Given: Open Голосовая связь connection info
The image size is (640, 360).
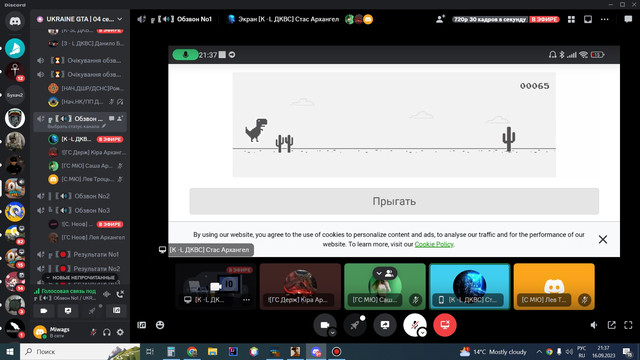Looking at the screenshot, I should [x=69, y=291].
